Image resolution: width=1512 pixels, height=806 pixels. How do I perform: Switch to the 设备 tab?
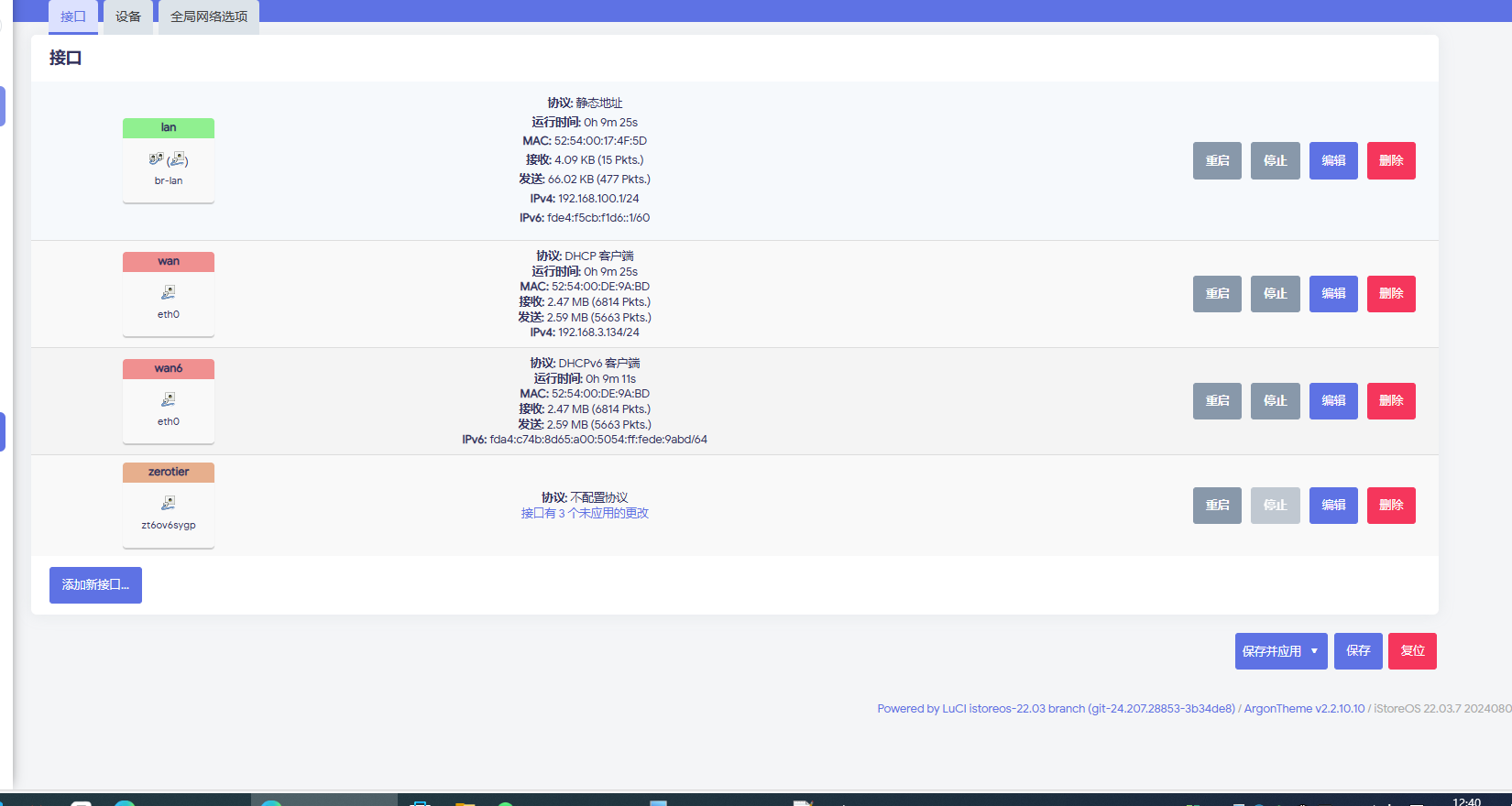pos(128,16)
